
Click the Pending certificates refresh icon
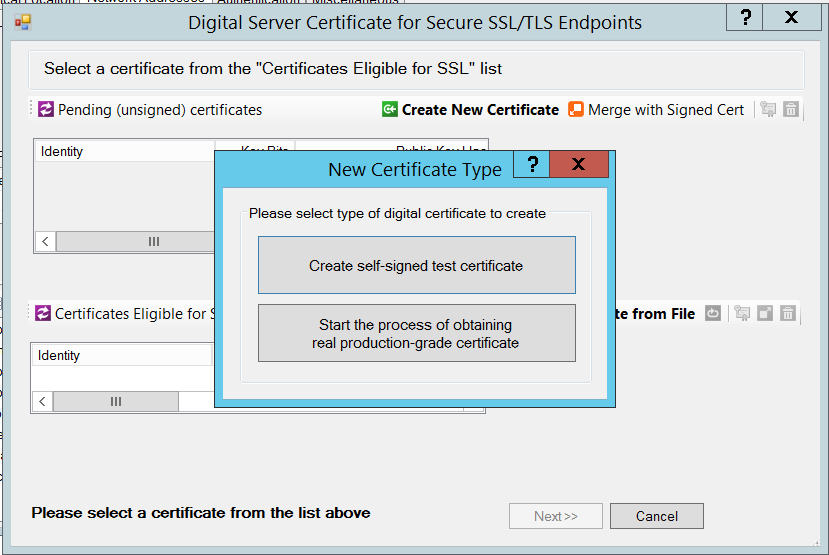tap(45, 109)
